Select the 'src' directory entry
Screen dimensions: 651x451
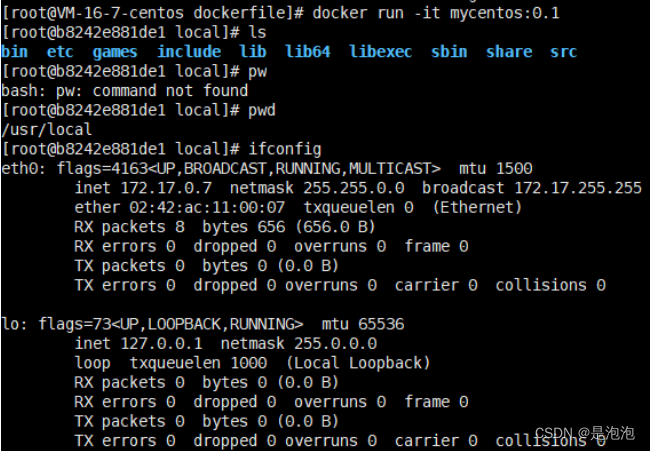click(563, 51)
